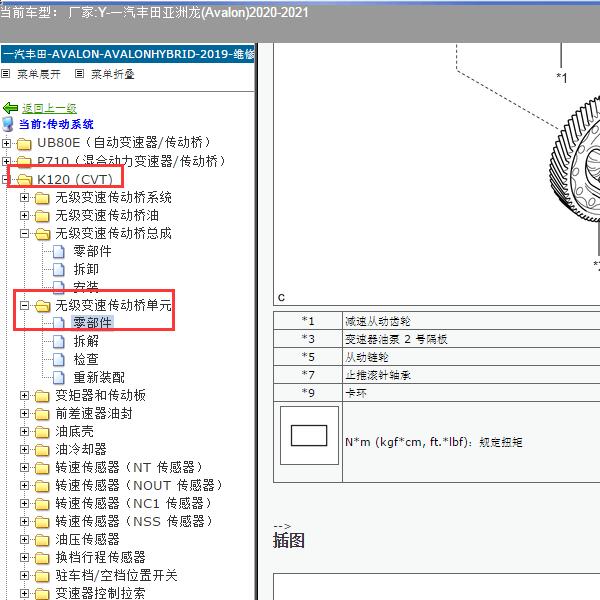Click folder icon of 无级变速传动桥油
The width and height of the screenshot is (600, 600).
[42, 216]
